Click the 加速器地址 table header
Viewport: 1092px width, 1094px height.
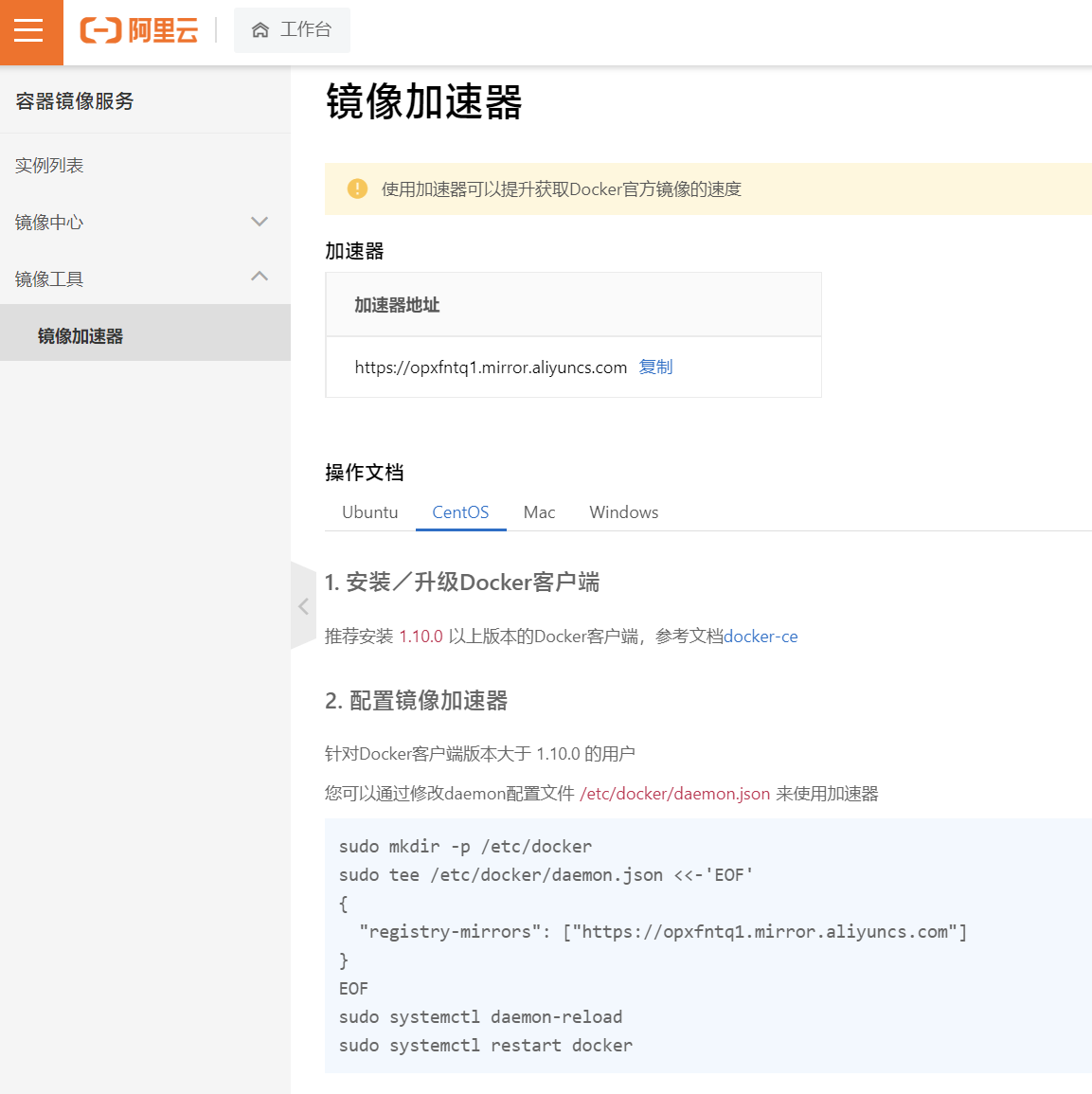tap(397, 305)
